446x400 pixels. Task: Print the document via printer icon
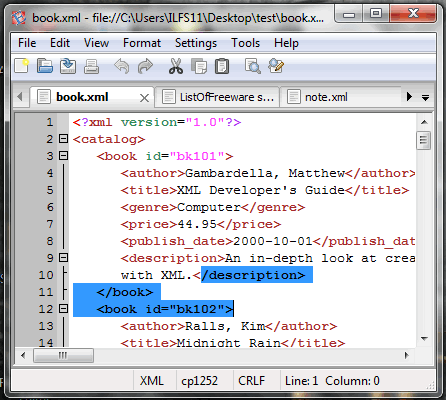tap(91, 66)
